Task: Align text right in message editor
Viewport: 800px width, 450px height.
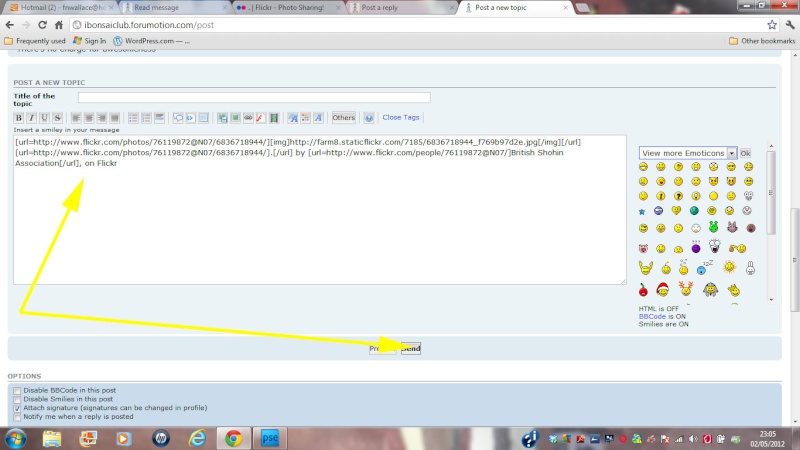Action: [x=102, y=118]
